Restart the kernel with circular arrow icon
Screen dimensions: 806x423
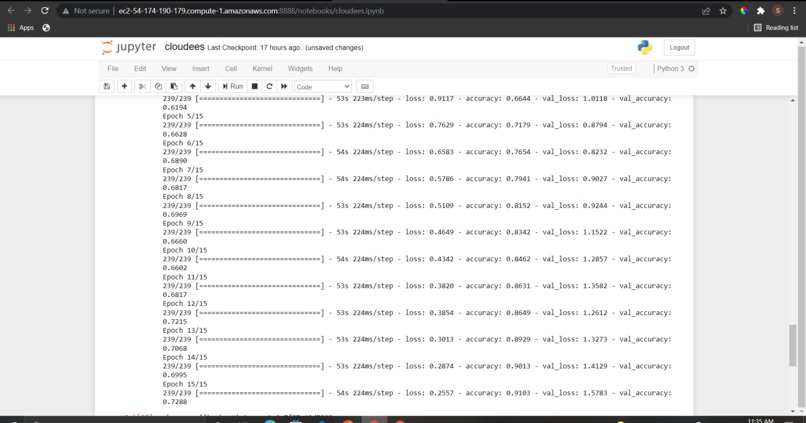pos(269,86)
